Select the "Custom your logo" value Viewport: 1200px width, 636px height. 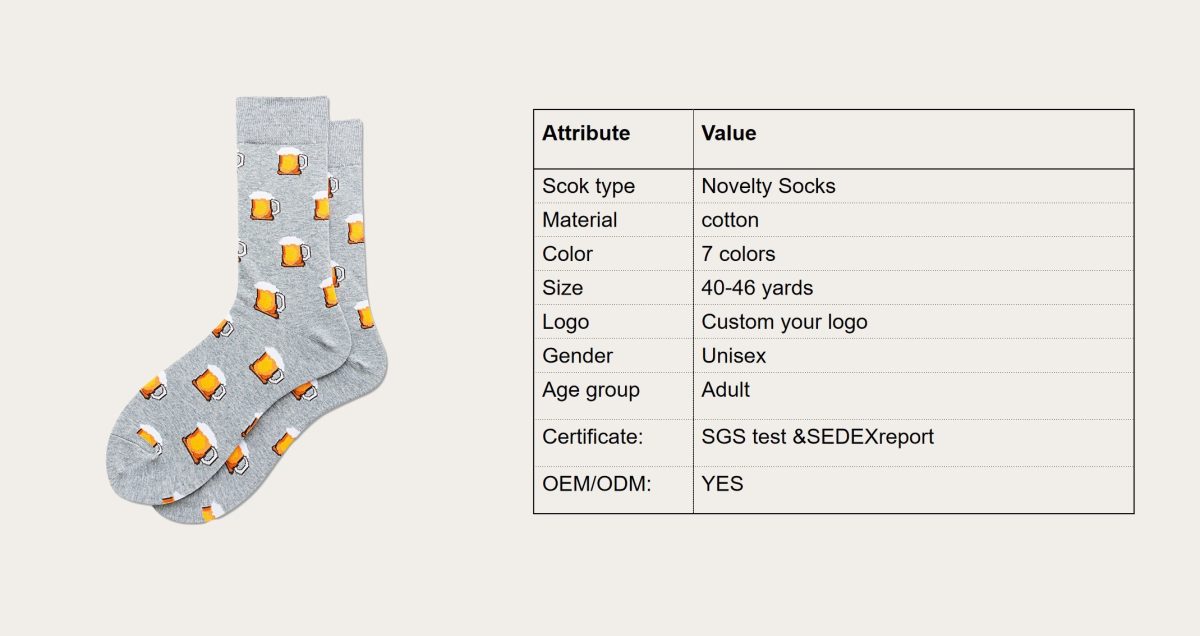784,322
